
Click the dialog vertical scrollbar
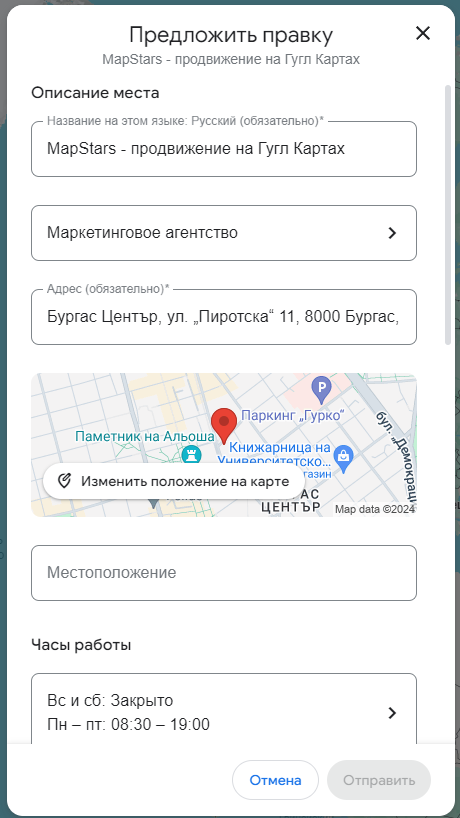click(448, 214)
